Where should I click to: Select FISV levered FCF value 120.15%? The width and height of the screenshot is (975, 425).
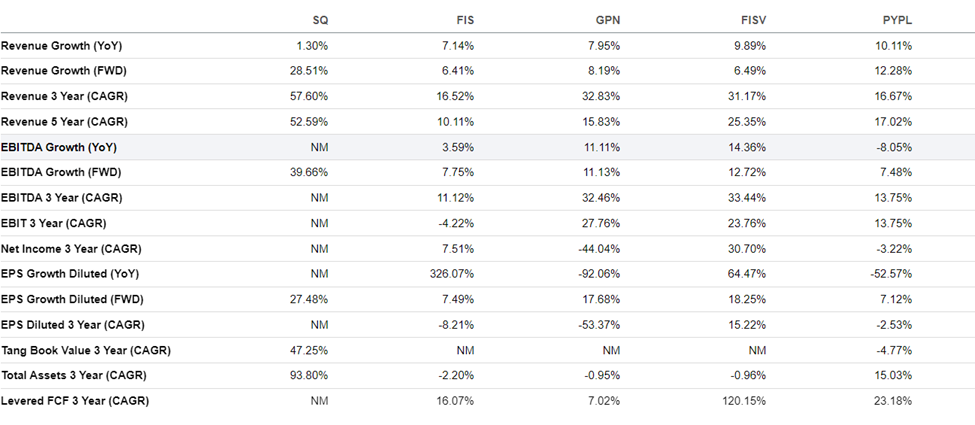click(x=748, y=401)
